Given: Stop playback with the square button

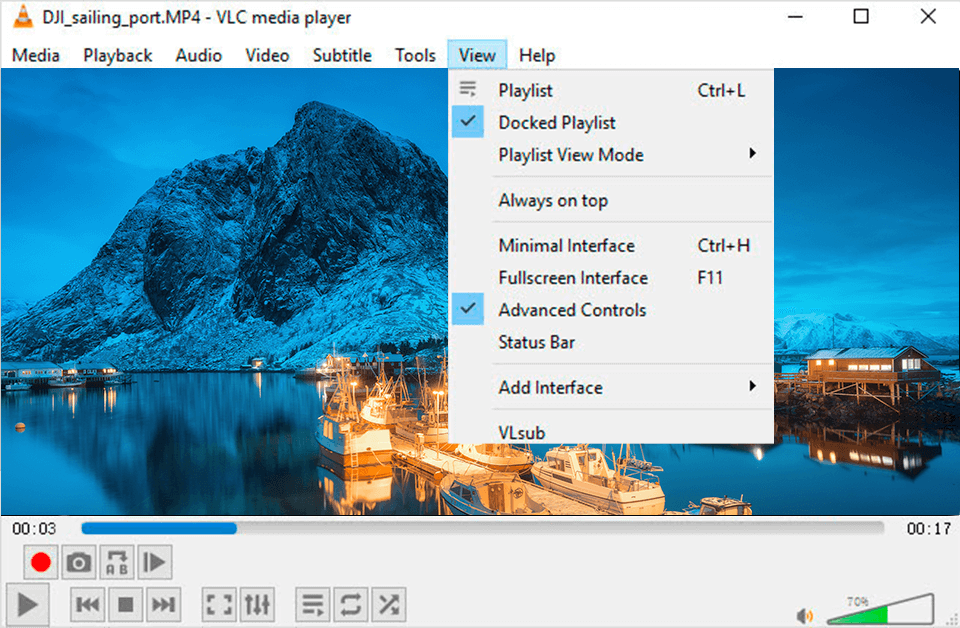Looking at the screenshot, I should click(x=126, y=604).
